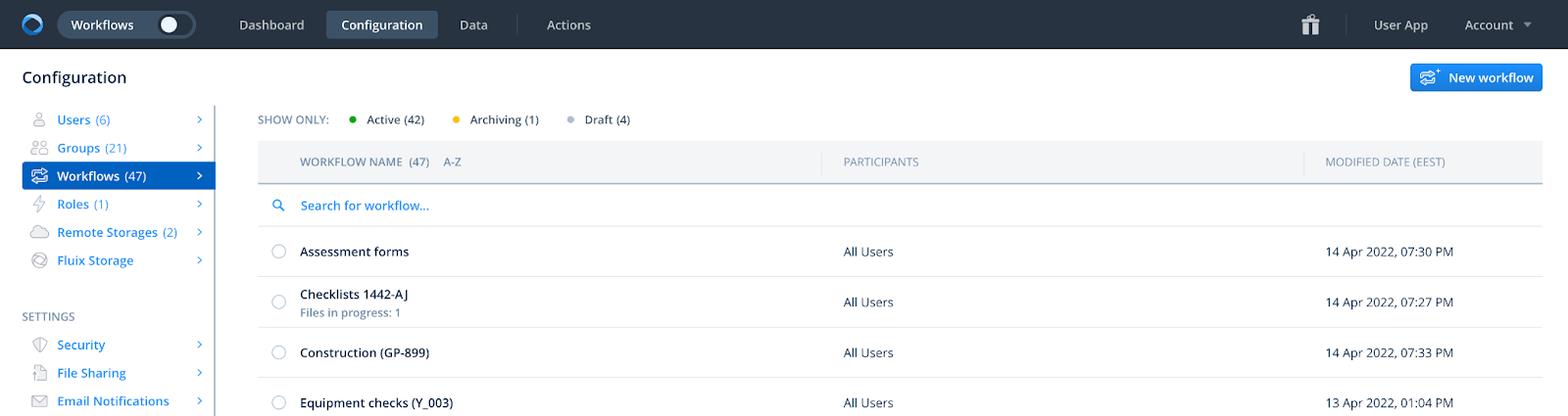Open the gift box icon
This screenshot has height=416, width=1568.
click(x=1310, y=24)
